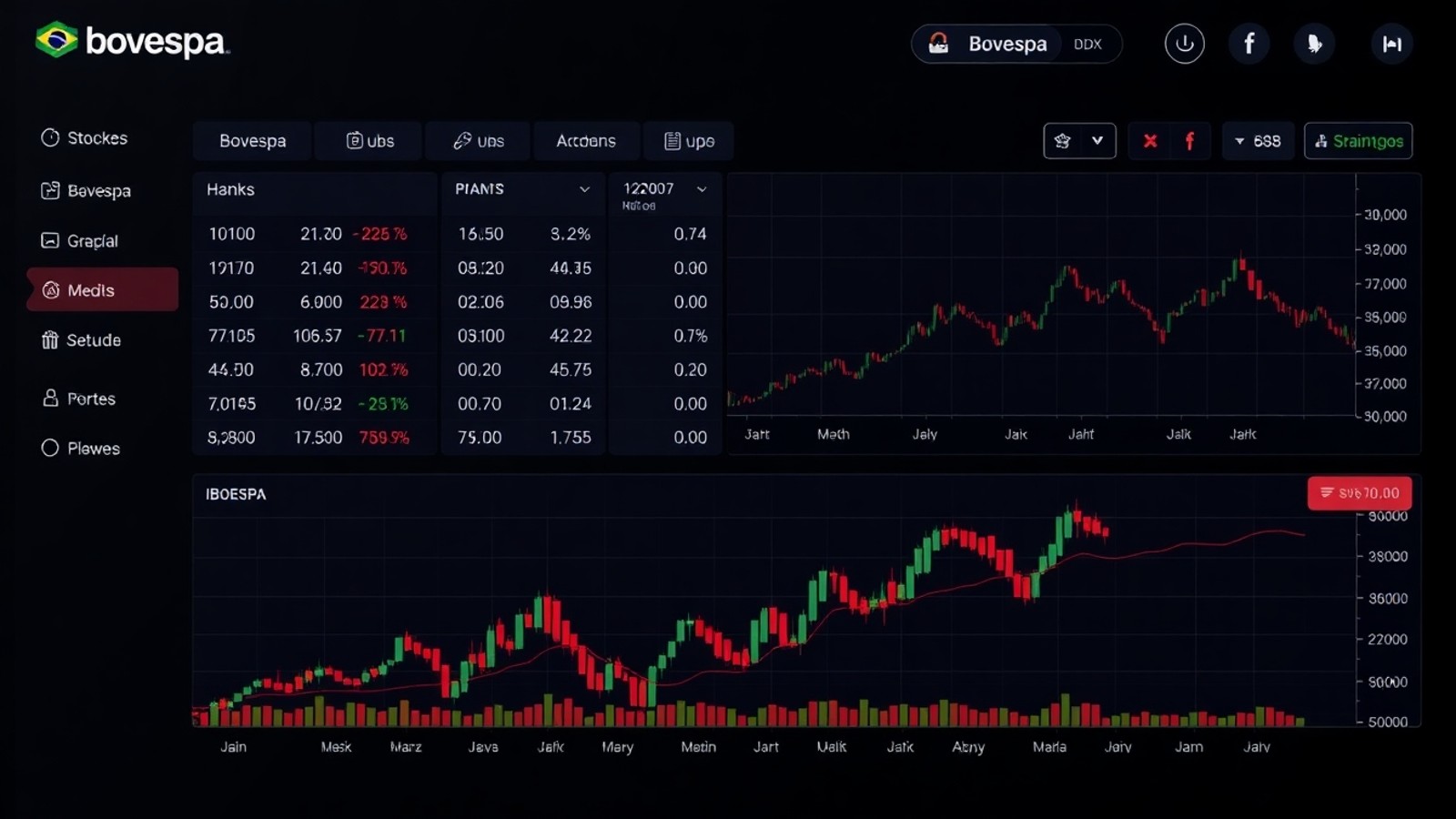
Task: Select the row value 77105
Action: [231, 336]
